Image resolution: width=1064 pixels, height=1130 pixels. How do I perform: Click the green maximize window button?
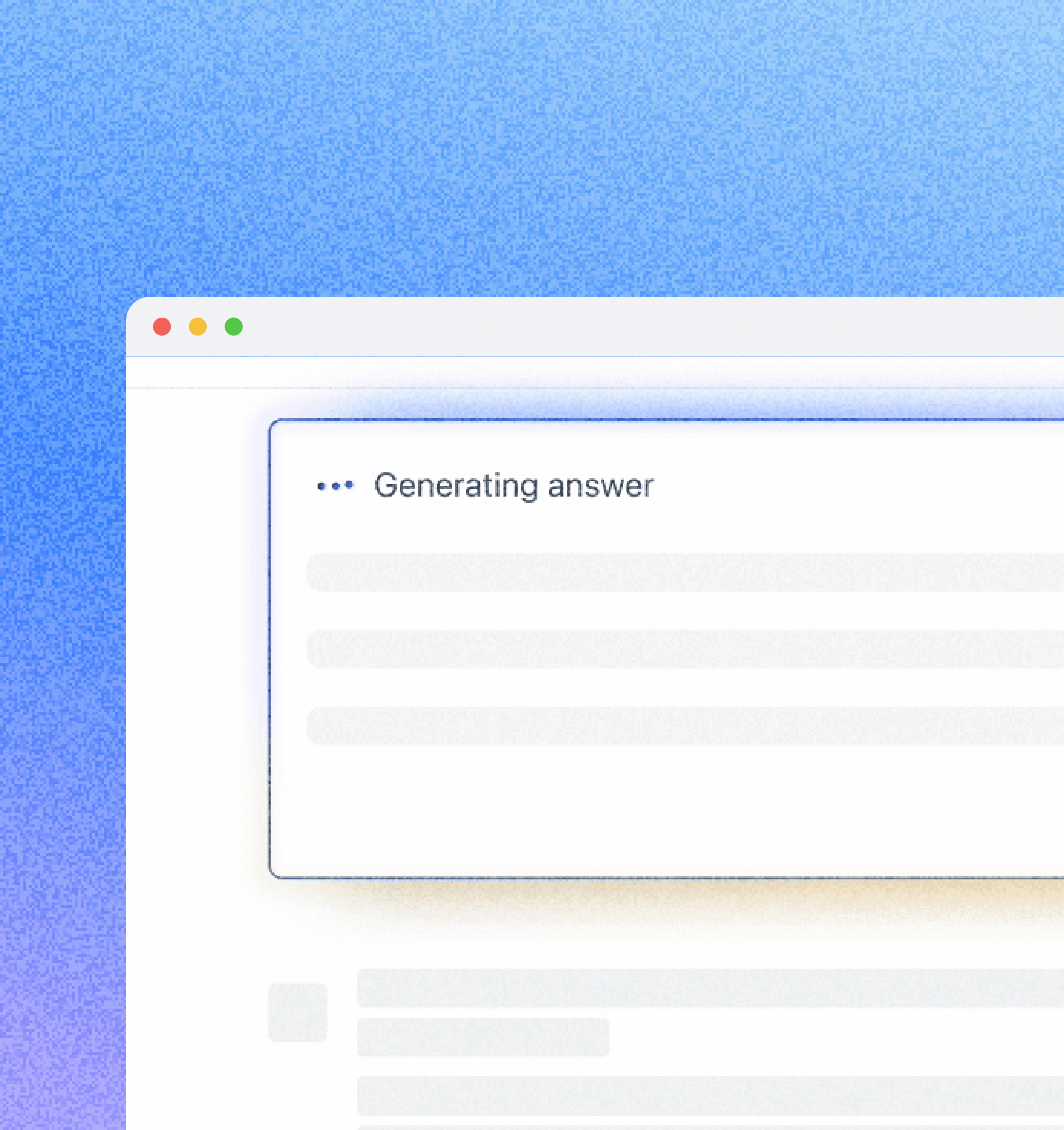click(234, 327)
